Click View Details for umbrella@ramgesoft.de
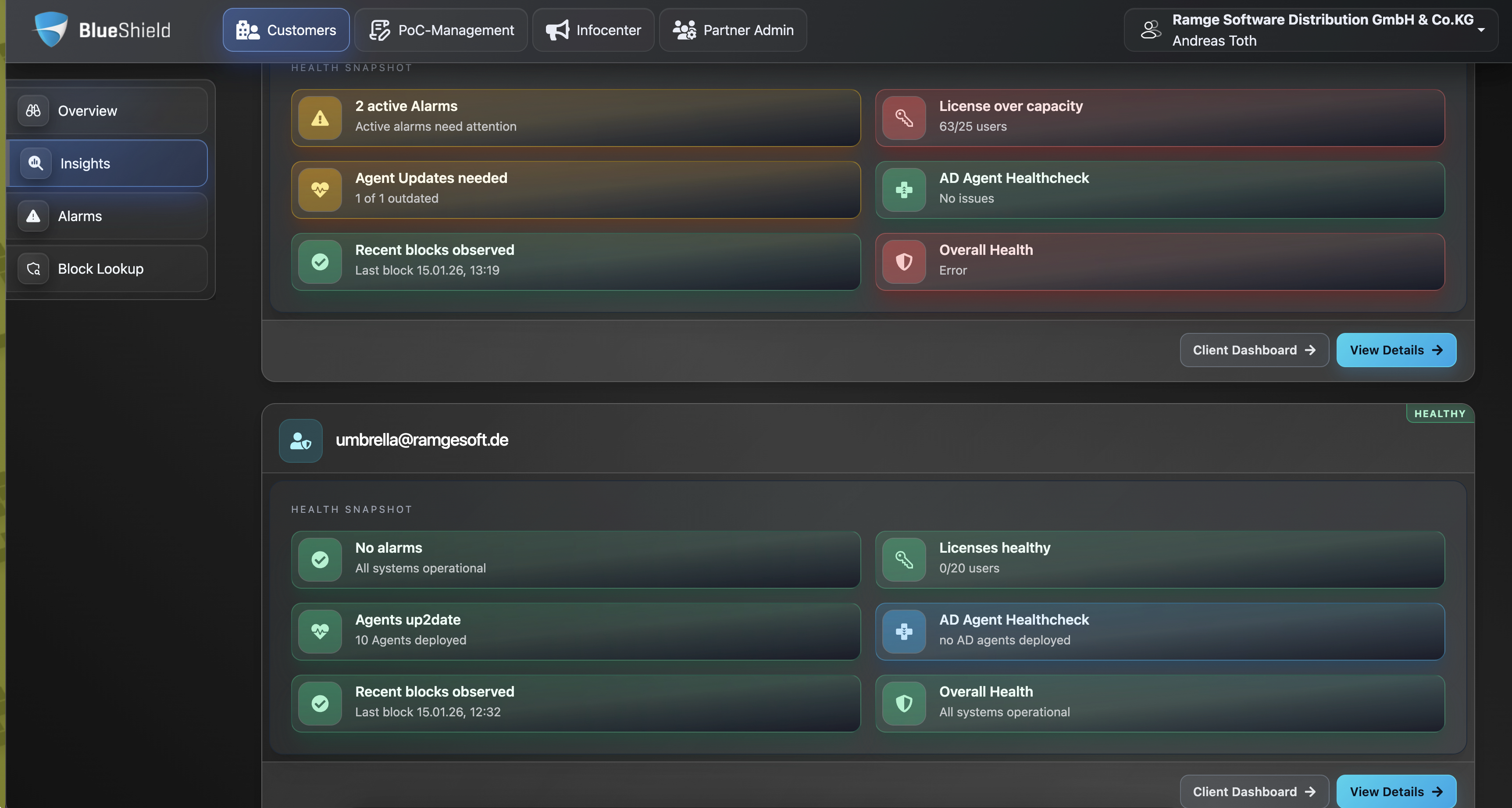The width and height of the screenshot is (1512, 808). [1396, 792]
